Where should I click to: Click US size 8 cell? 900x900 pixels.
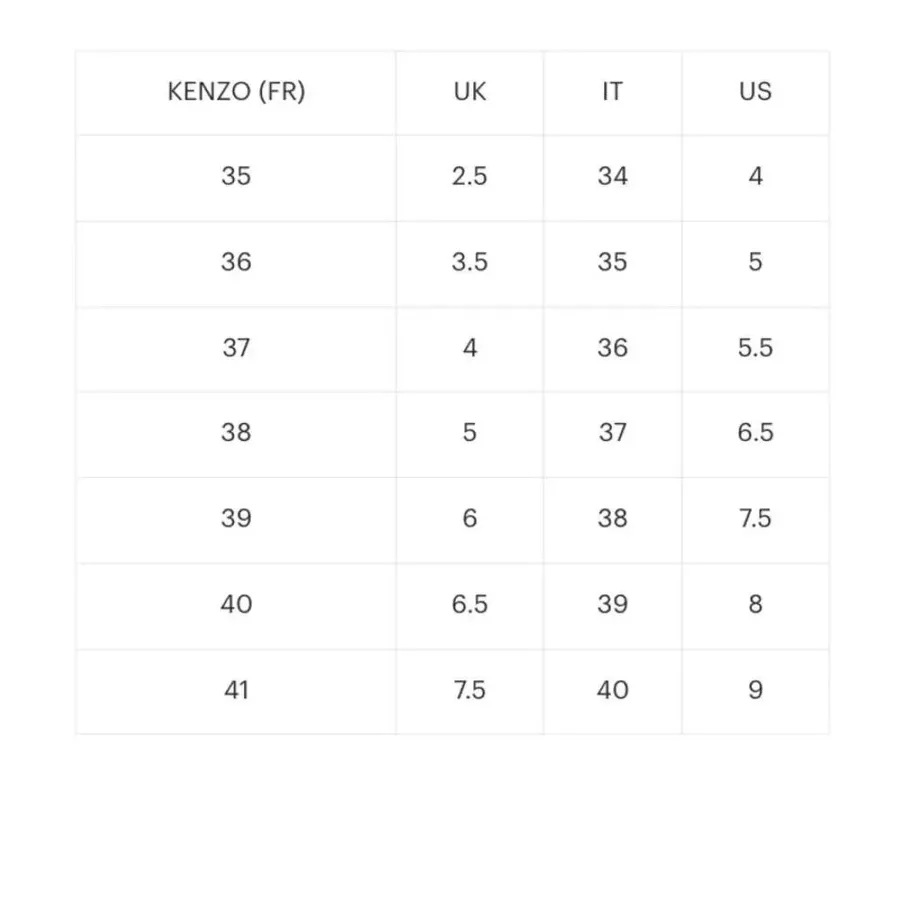tap(755, 604)
